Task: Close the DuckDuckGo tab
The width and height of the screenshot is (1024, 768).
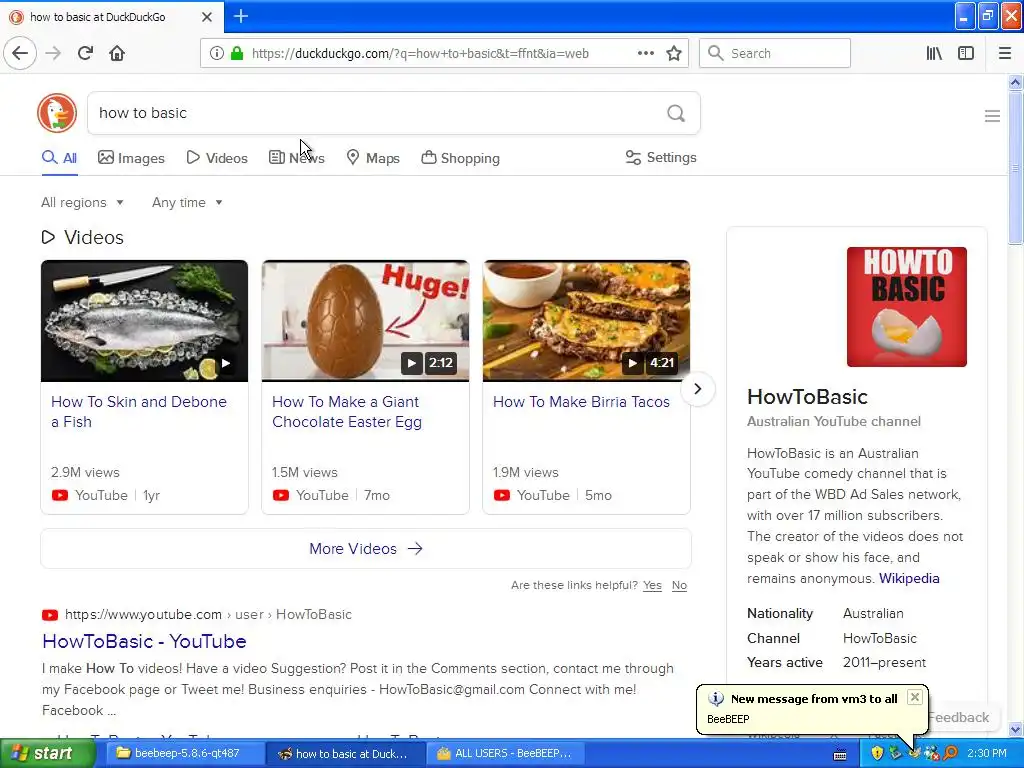Action: (x=206, y=17)
